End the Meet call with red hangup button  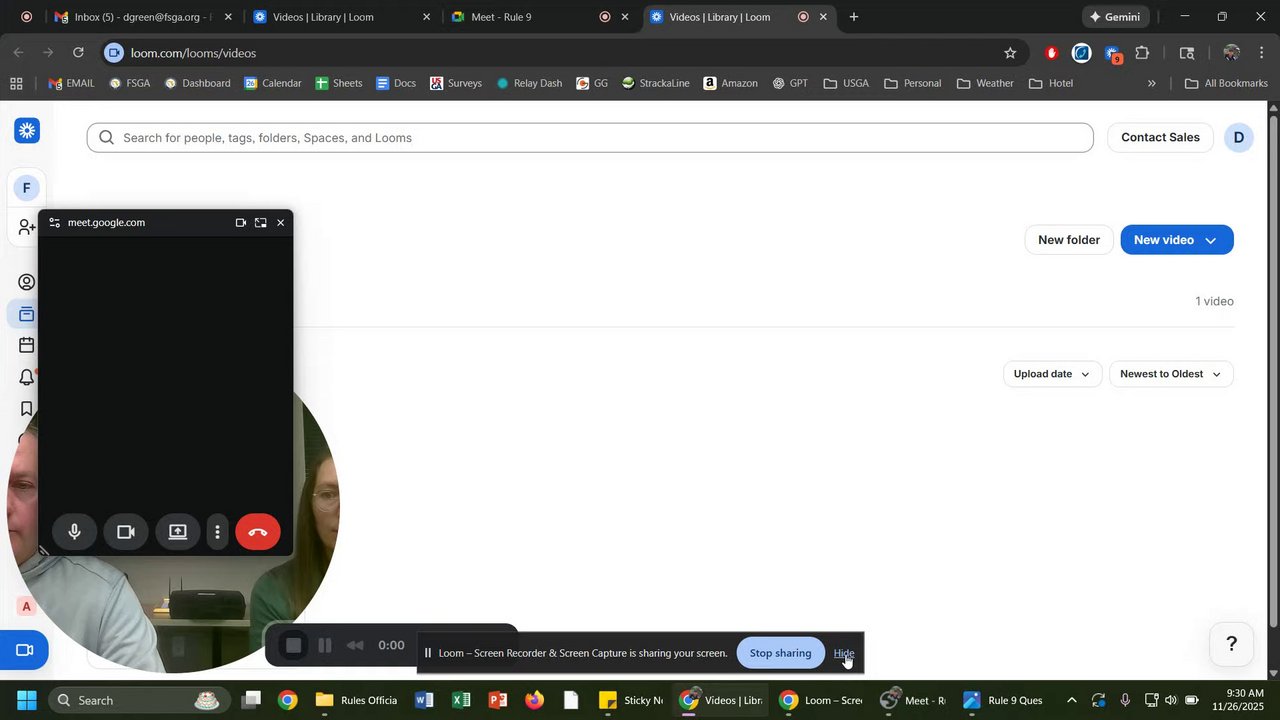click(258, 532)
